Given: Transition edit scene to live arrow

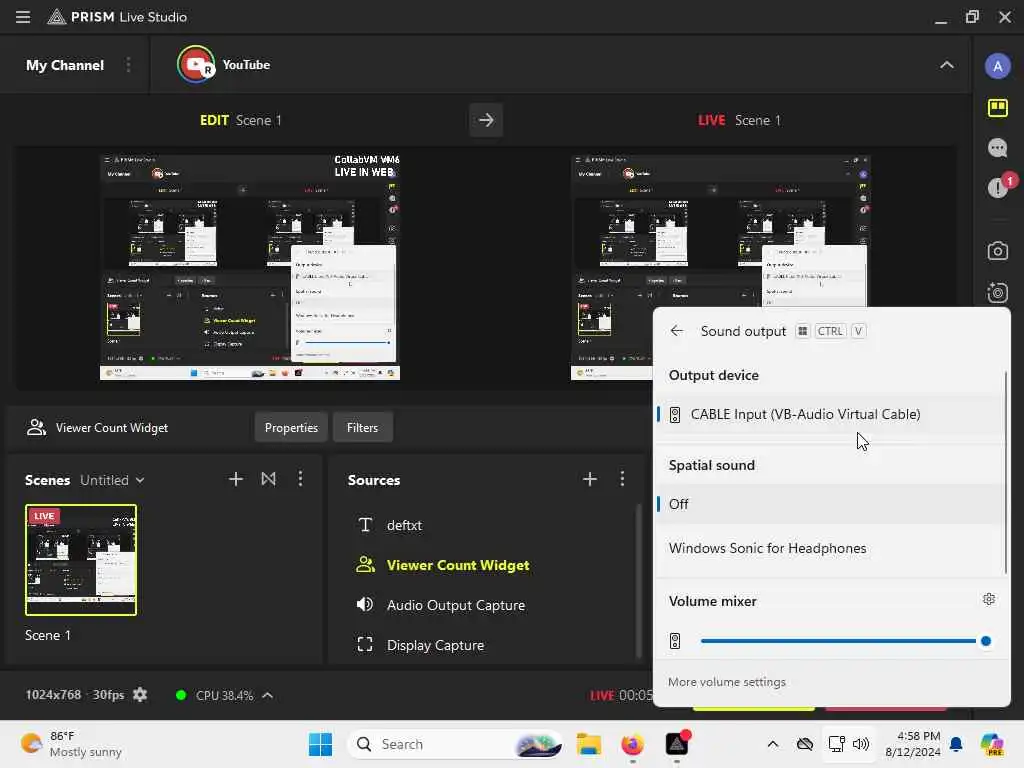Looking at the screenshot, I should (486, 120).
